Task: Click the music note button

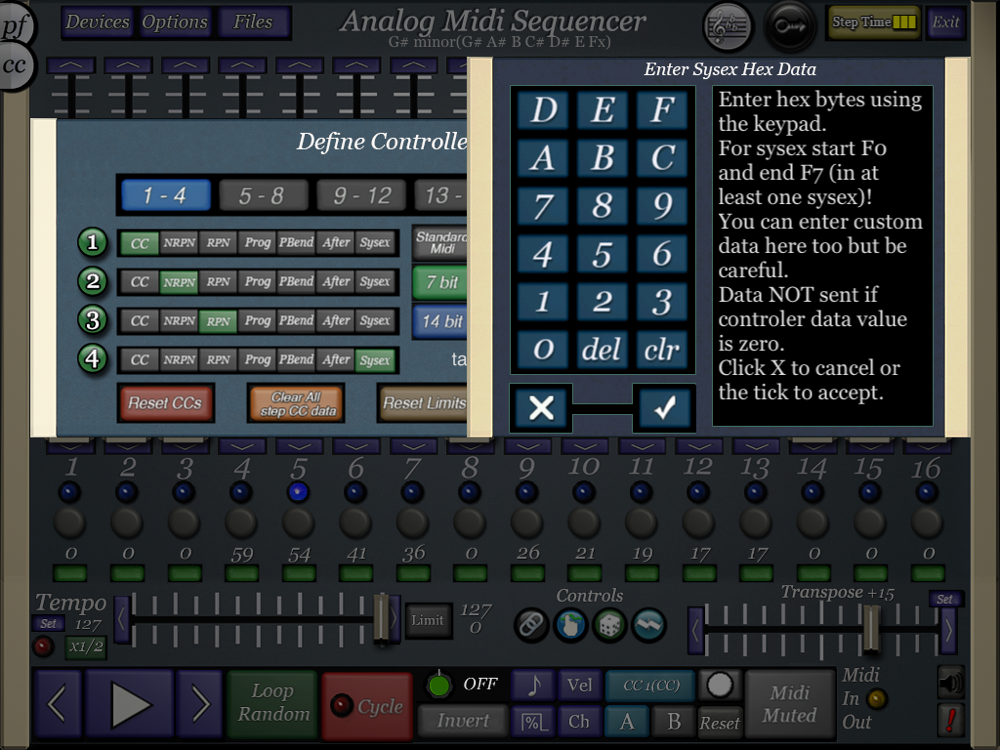Action: click(534, 685)
